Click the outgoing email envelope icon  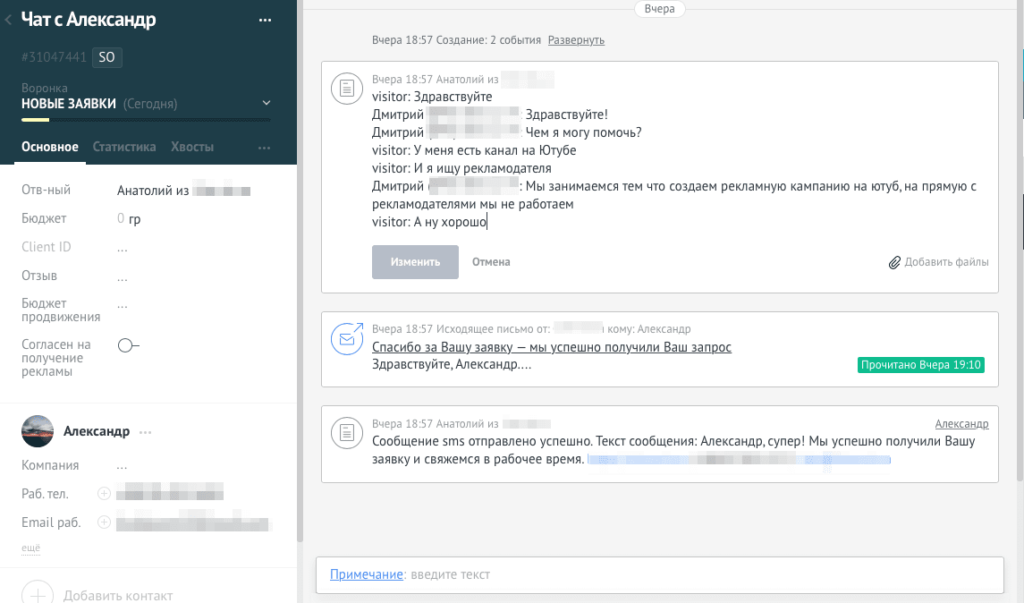tap(347, 338)
